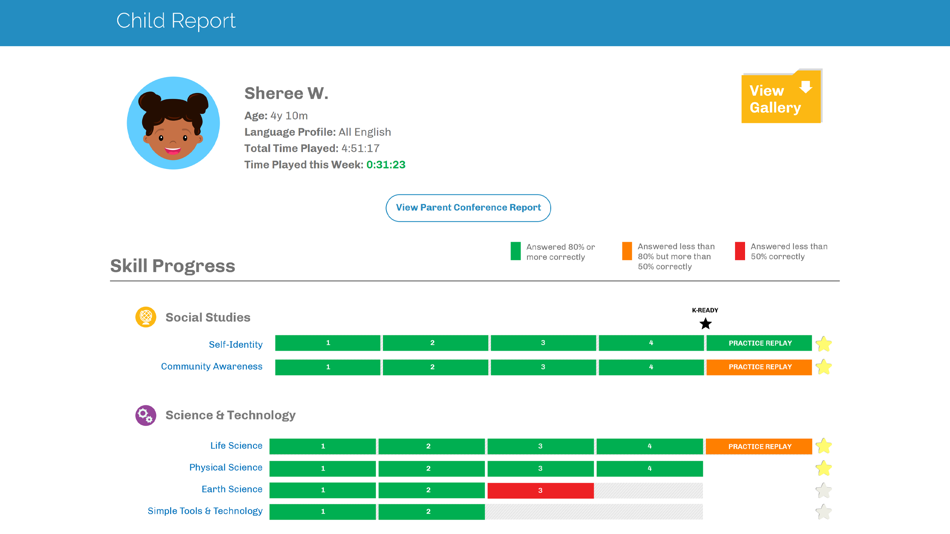Click the green legend color swatch
Viewport: 950px width, 534px height.
coord(516,251)
